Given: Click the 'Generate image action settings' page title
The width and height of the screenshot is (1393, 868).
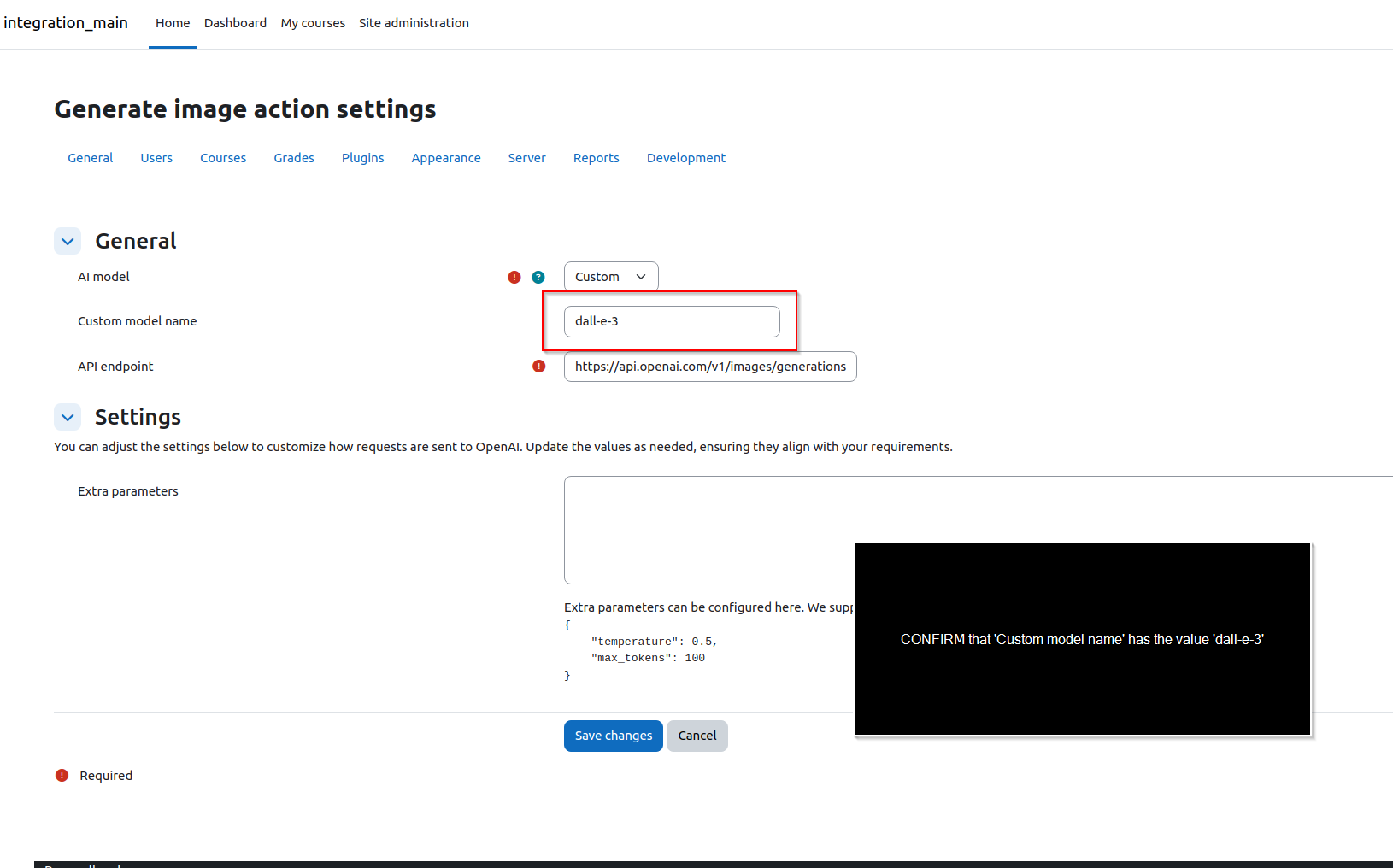Looking at the screenshot, I should coord(245,109).
